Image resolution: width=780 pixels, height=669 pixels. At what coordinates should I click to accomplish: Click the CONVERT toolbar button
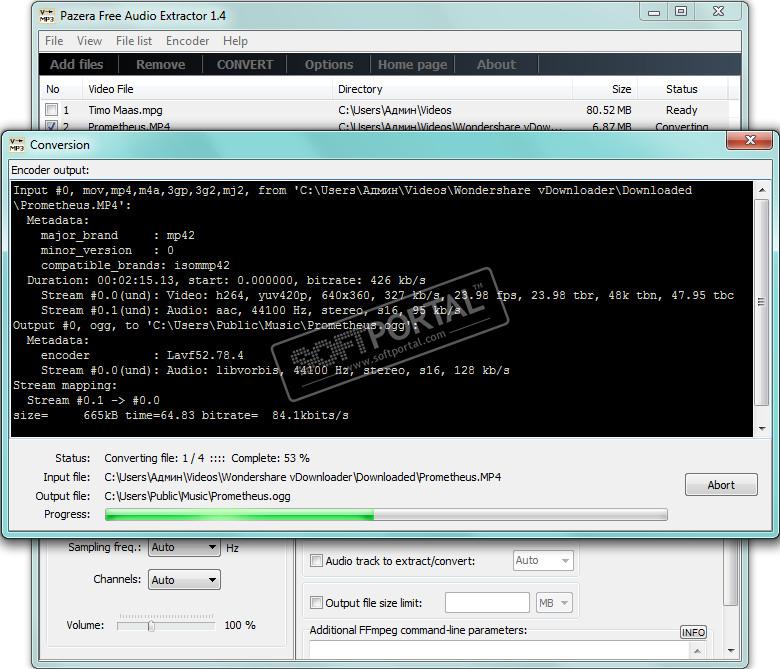pos(245,65)
